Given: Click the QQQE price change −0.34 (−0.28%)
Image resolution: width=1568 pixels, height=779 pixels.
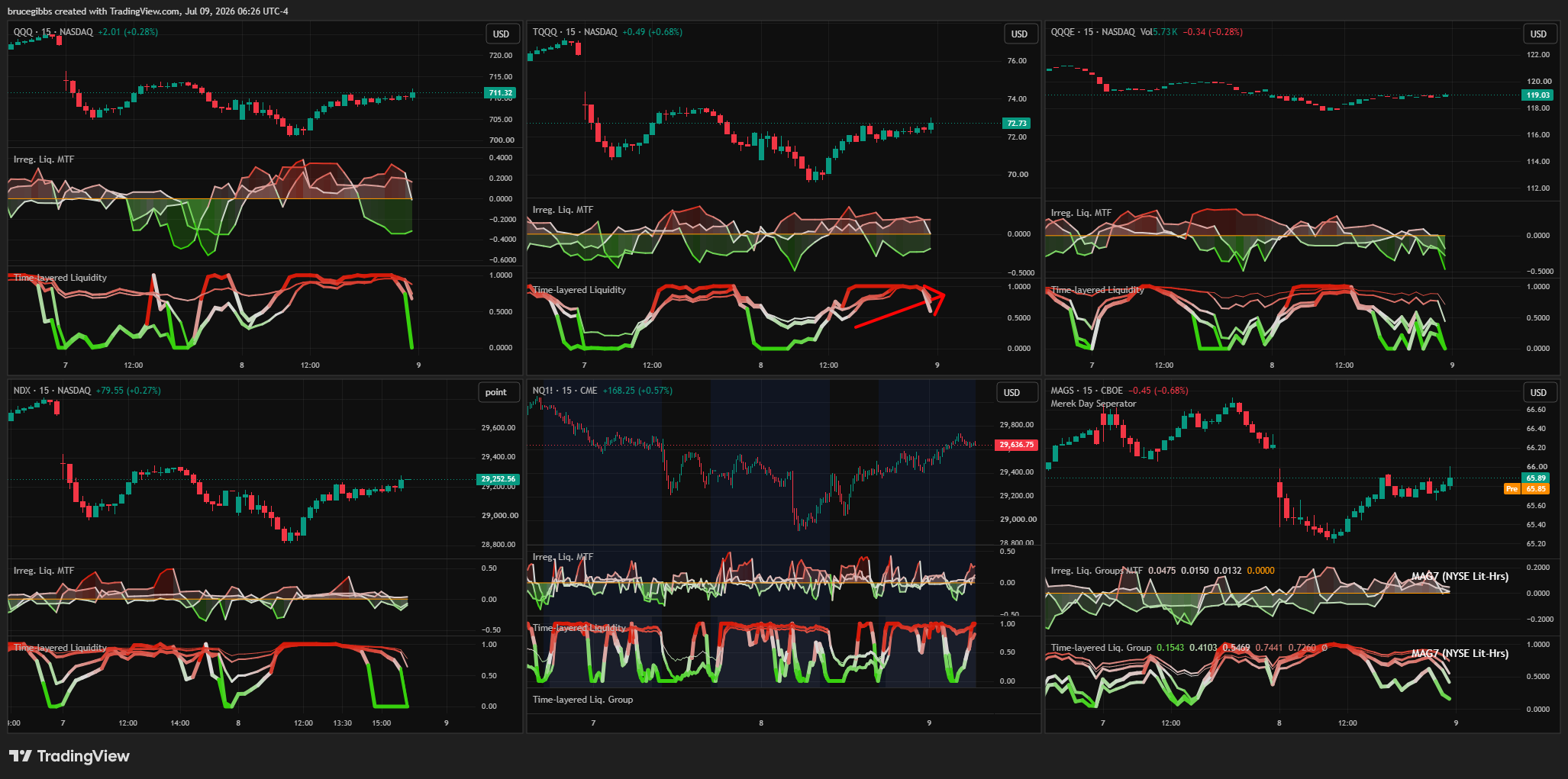Looking at the screenshot, I should point(1213,32).
